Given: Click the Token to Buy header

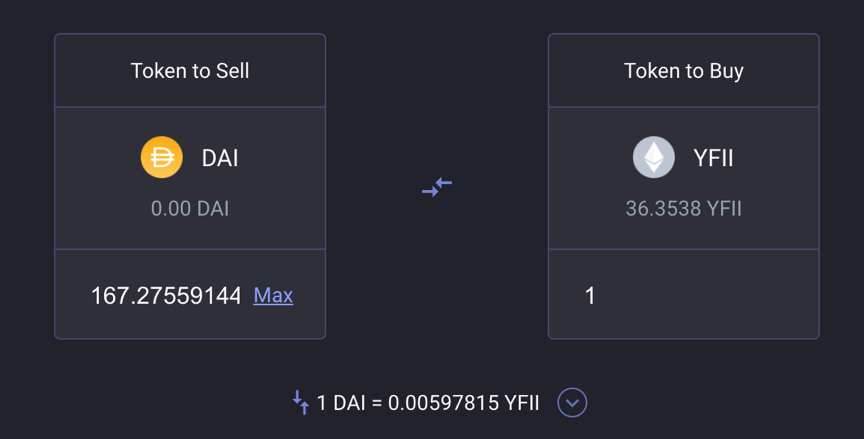Looking at the screenshot, I should coord(683,71).
